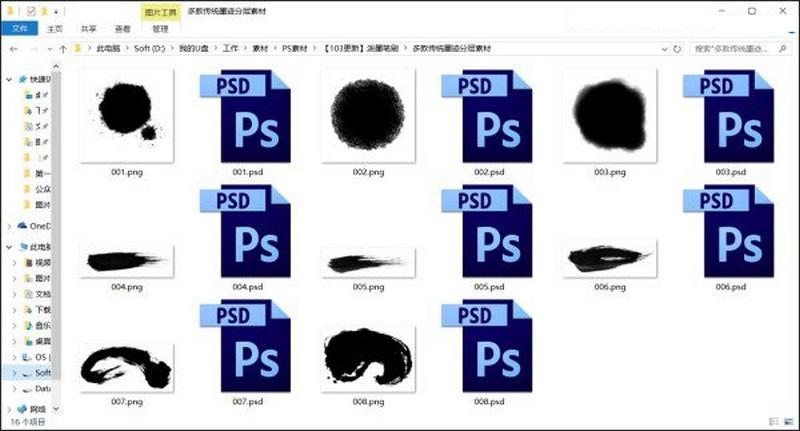The image size is (800, 431).
Task: Expand the Data drive tree arrow
Action: (15, 389)
